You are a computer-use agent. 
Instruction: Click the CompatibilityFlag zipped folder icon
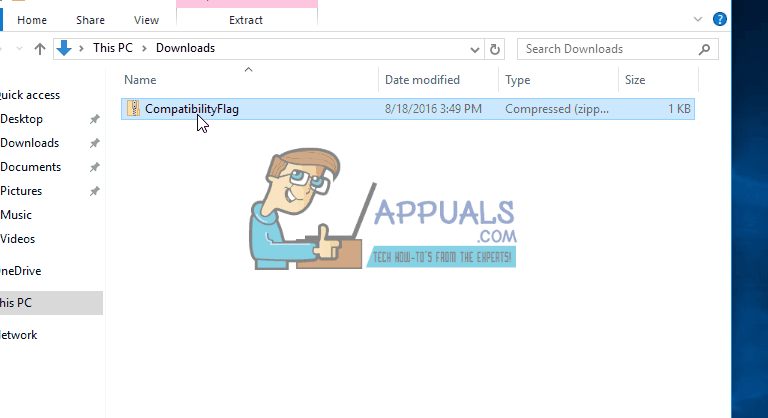tap(133, 108)
